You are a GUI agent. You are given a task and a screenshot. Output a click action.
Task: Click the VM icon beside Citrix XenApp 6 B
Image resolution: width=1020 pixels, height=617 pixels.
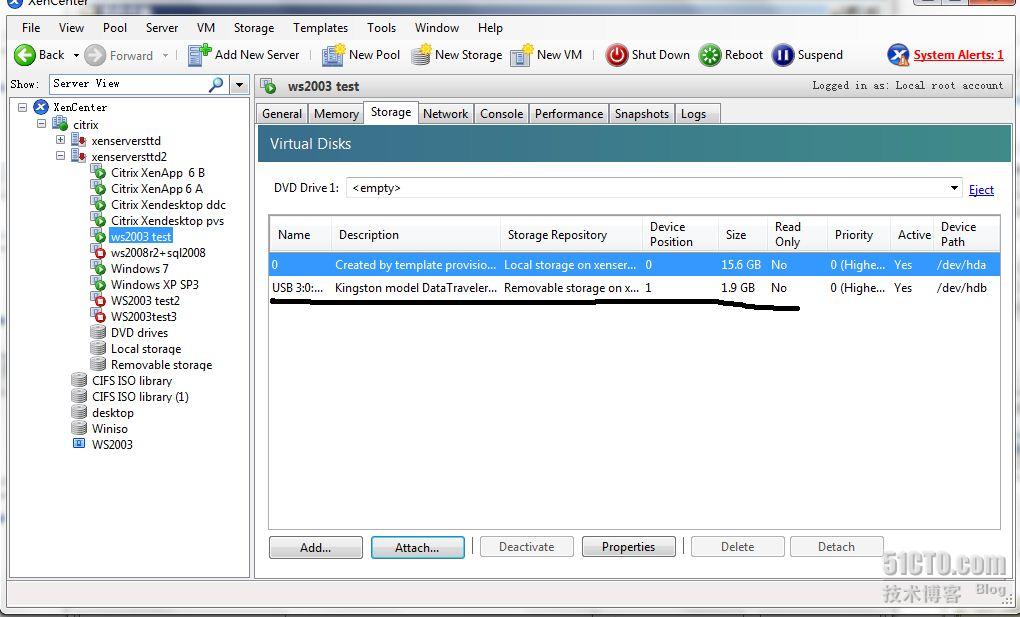[98, 172]
